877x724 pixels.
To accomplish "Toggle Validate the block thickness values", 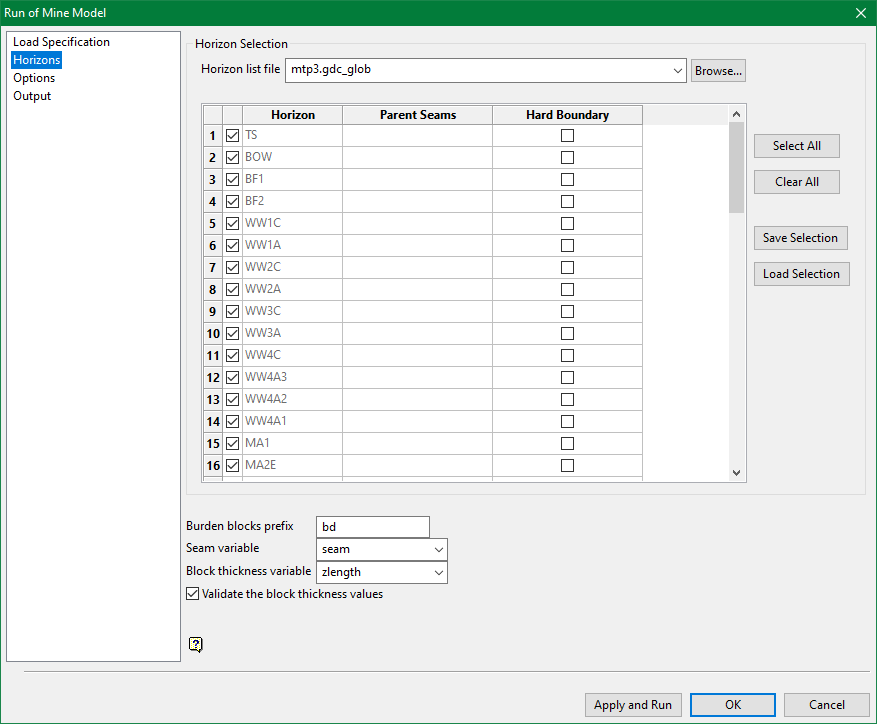I will tap(193, 594).
